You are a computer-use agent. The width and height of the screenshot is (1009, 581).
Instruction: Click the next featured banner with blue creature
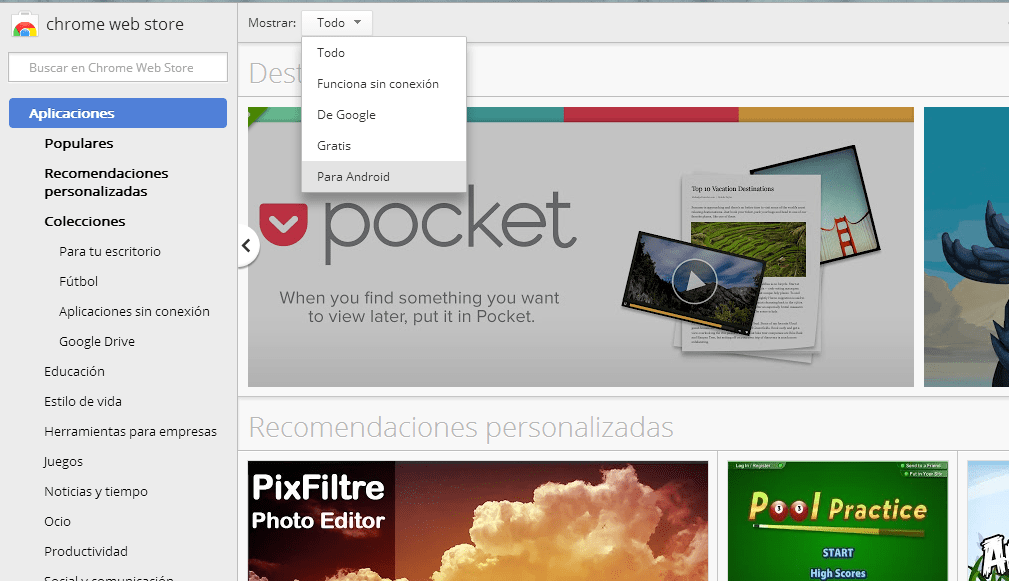tap(967, 247)
